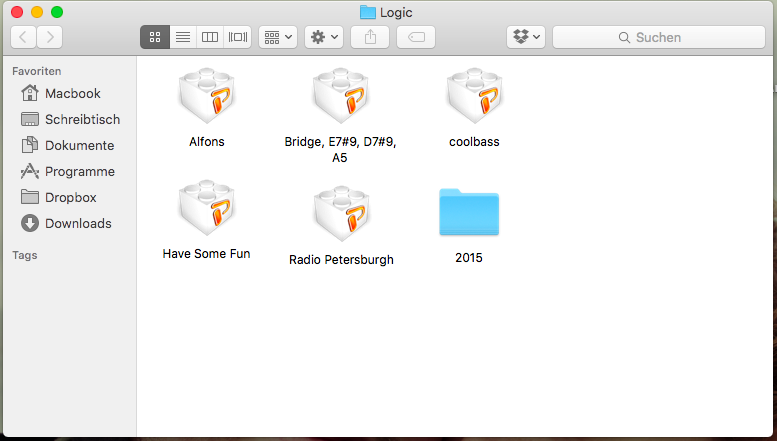Switch to icon view mode
The height and width of the screenshot is (441, 777).
155,37
